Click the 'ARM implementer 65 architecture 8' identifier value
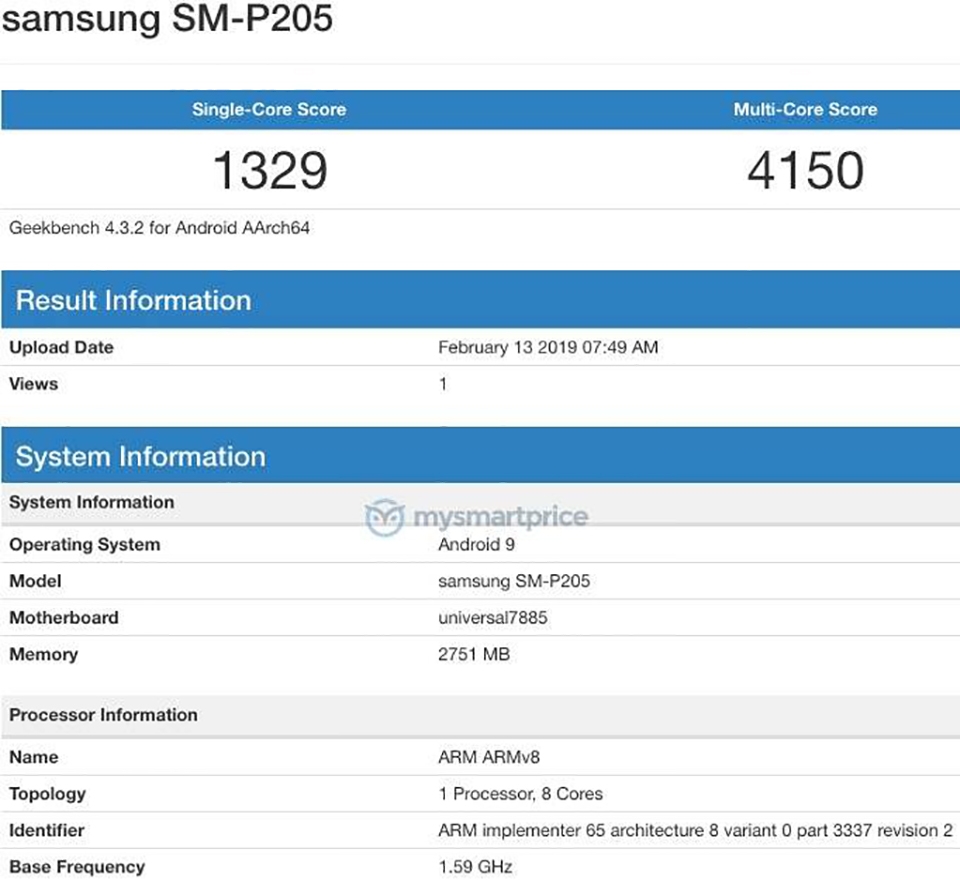This screenshot has width=960, height=880. coord(696,831)
